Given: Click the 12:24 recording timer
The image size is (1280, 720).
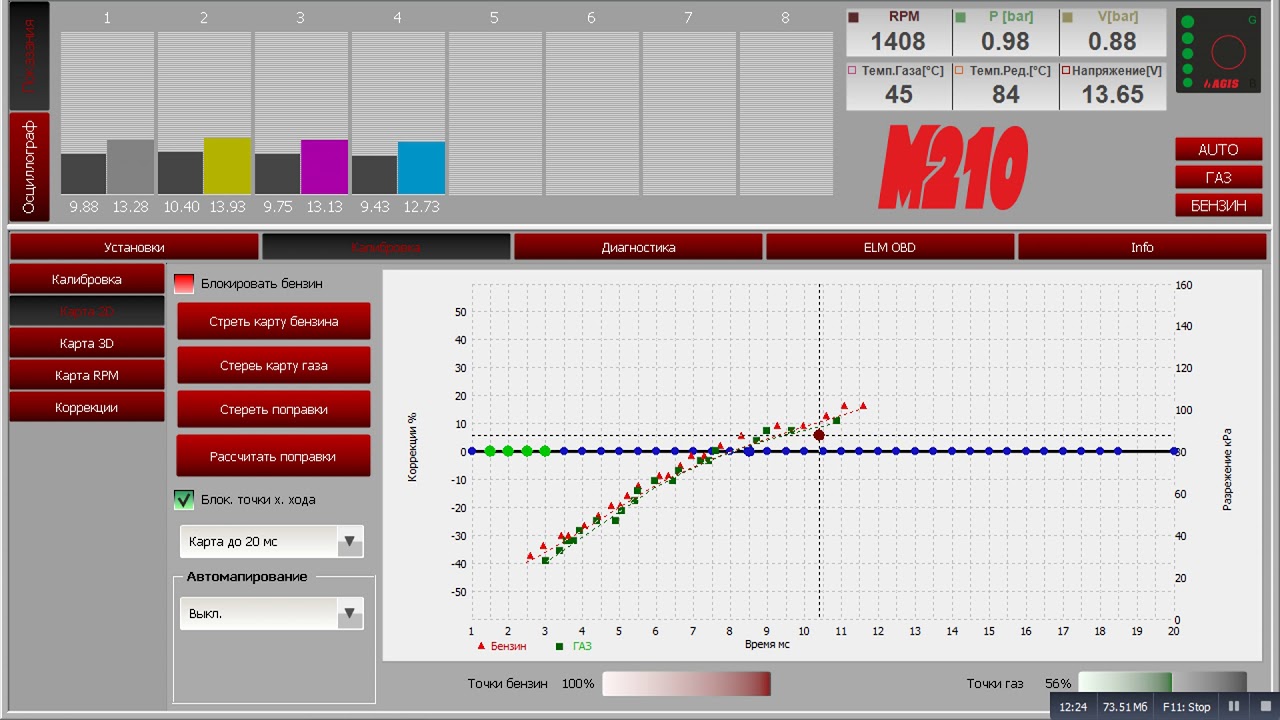Looking at the screenshot, I should pos(1072,707).
